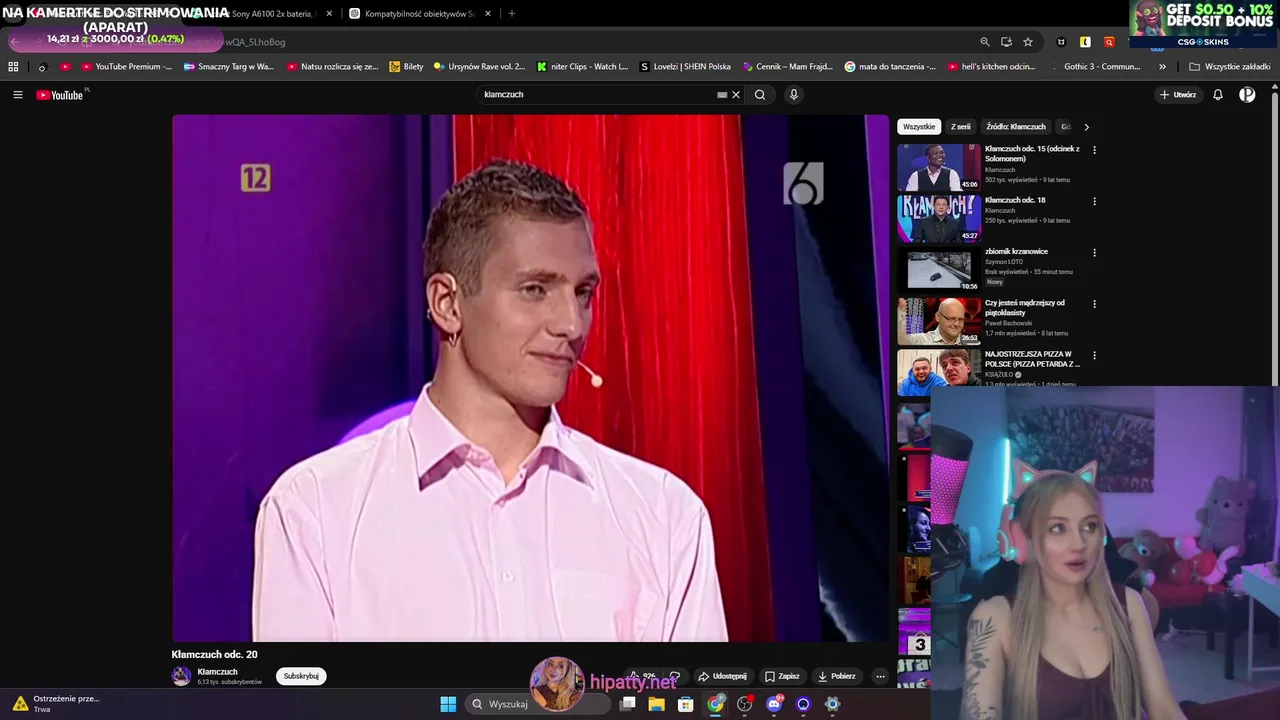Image resolution: width=1280 pixels, height=720 pixels.
Task: Go to the YouTube home logo
Action: 60,95
